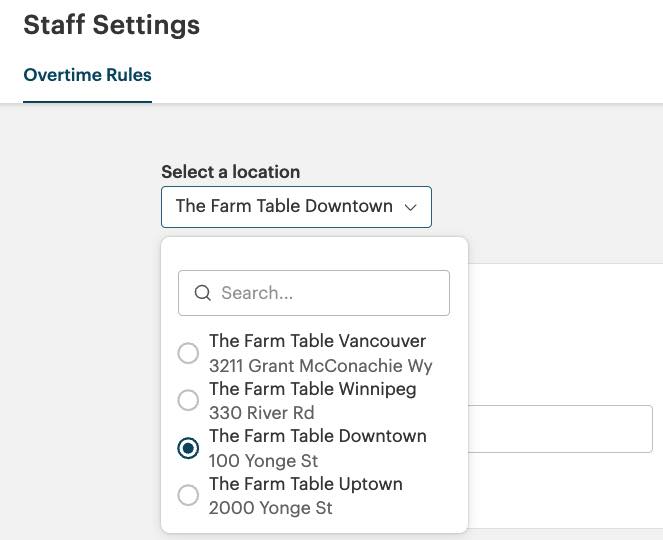Click the '2000 Yonge St' address line
663x540 pixels.
270,508
